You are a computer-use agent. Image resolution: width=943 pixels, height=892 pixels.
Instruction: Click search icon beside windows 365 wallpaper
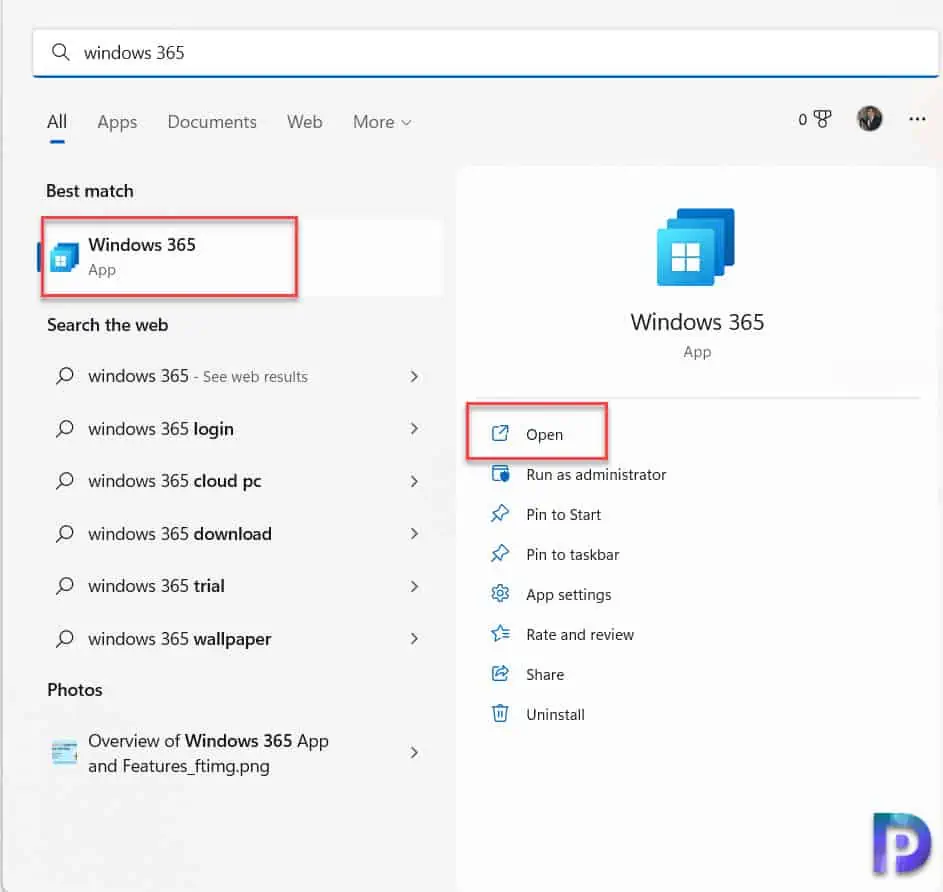[64, 639]
